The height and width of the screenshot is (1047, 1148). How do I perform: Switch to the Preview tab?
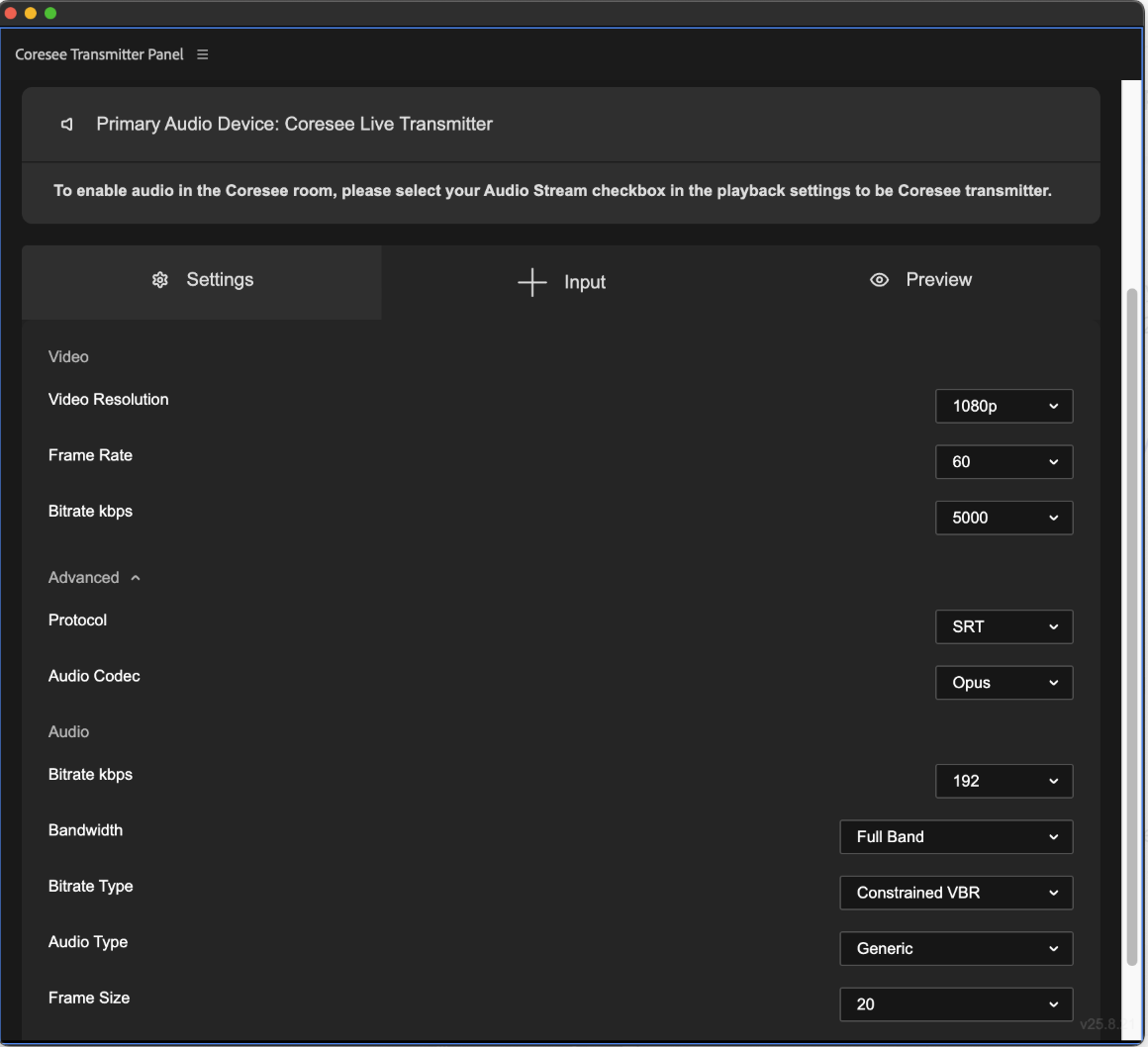(x=920, y=282)
